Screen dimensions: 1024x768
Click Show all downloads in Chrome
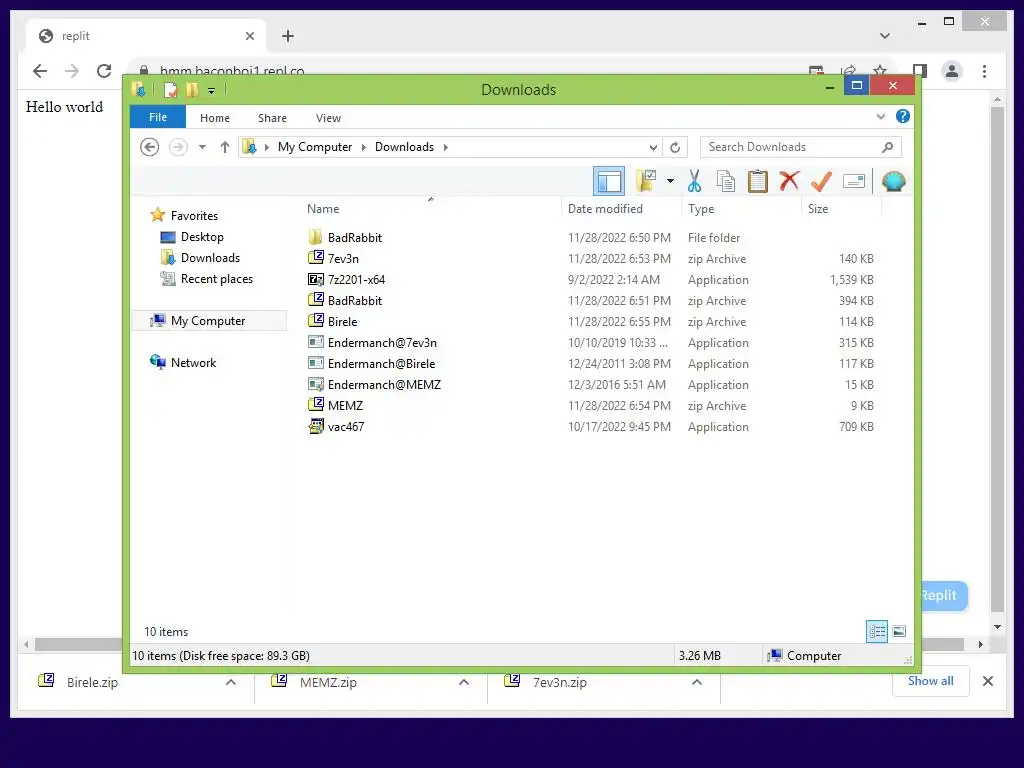click(x=931, y=681)
